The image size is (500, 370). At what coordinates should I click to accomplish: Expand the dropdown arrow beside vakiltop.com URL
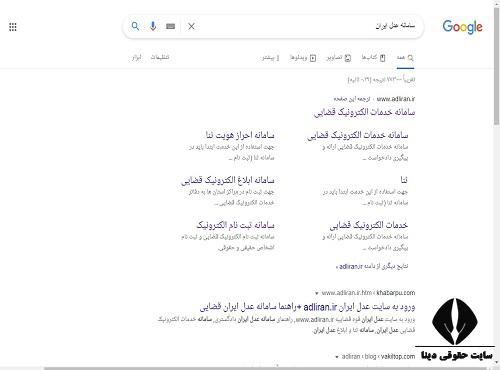[x=337, y=357]
